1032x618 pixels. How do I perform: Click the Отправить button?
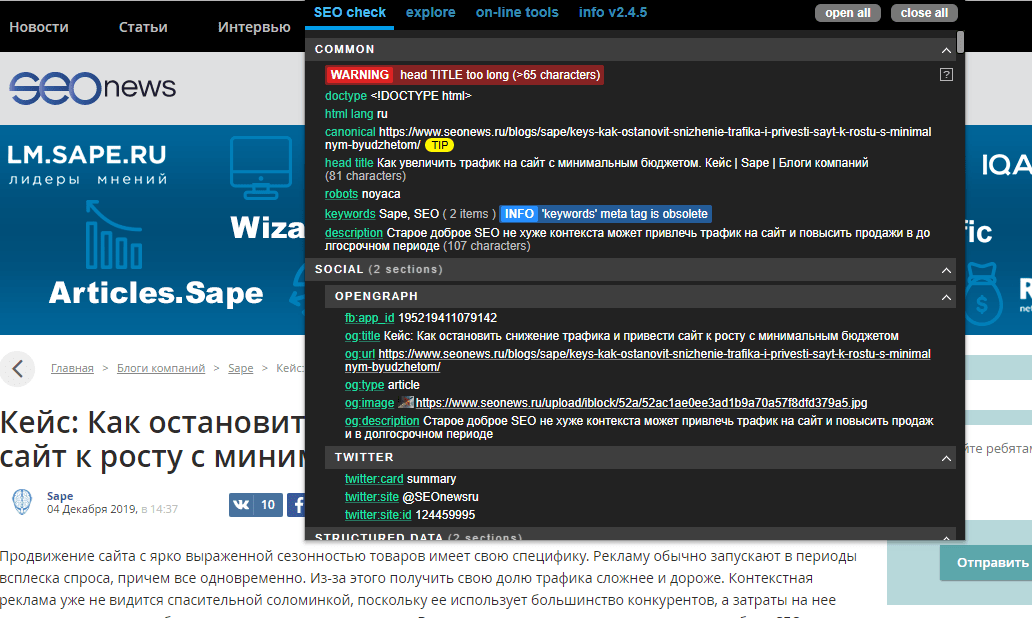click(986, 563)
